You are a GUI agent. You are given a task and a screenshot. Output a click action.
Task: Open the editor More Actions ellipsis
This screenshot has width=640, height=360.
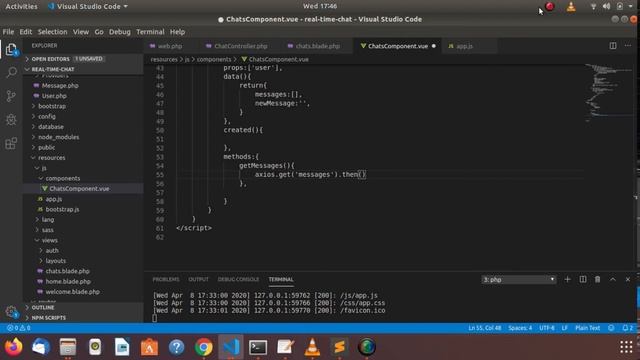(628, 46)
